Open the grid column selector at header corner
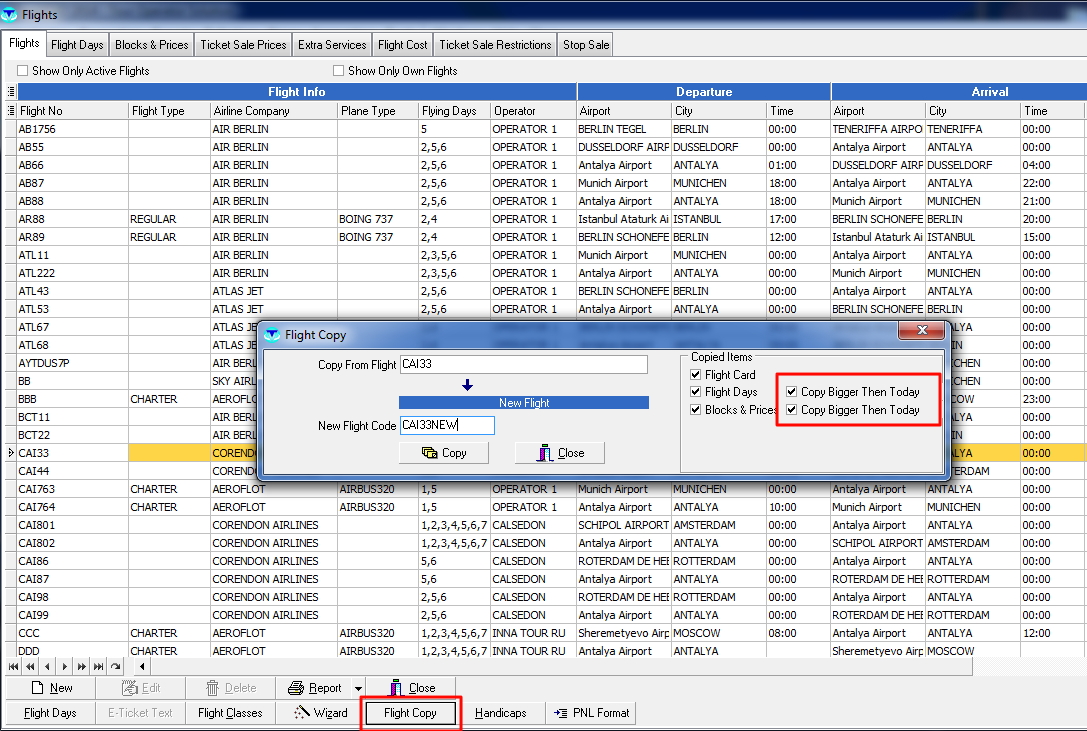The image size is (1087, 731). pyautogui.click(x=11, y=92)
